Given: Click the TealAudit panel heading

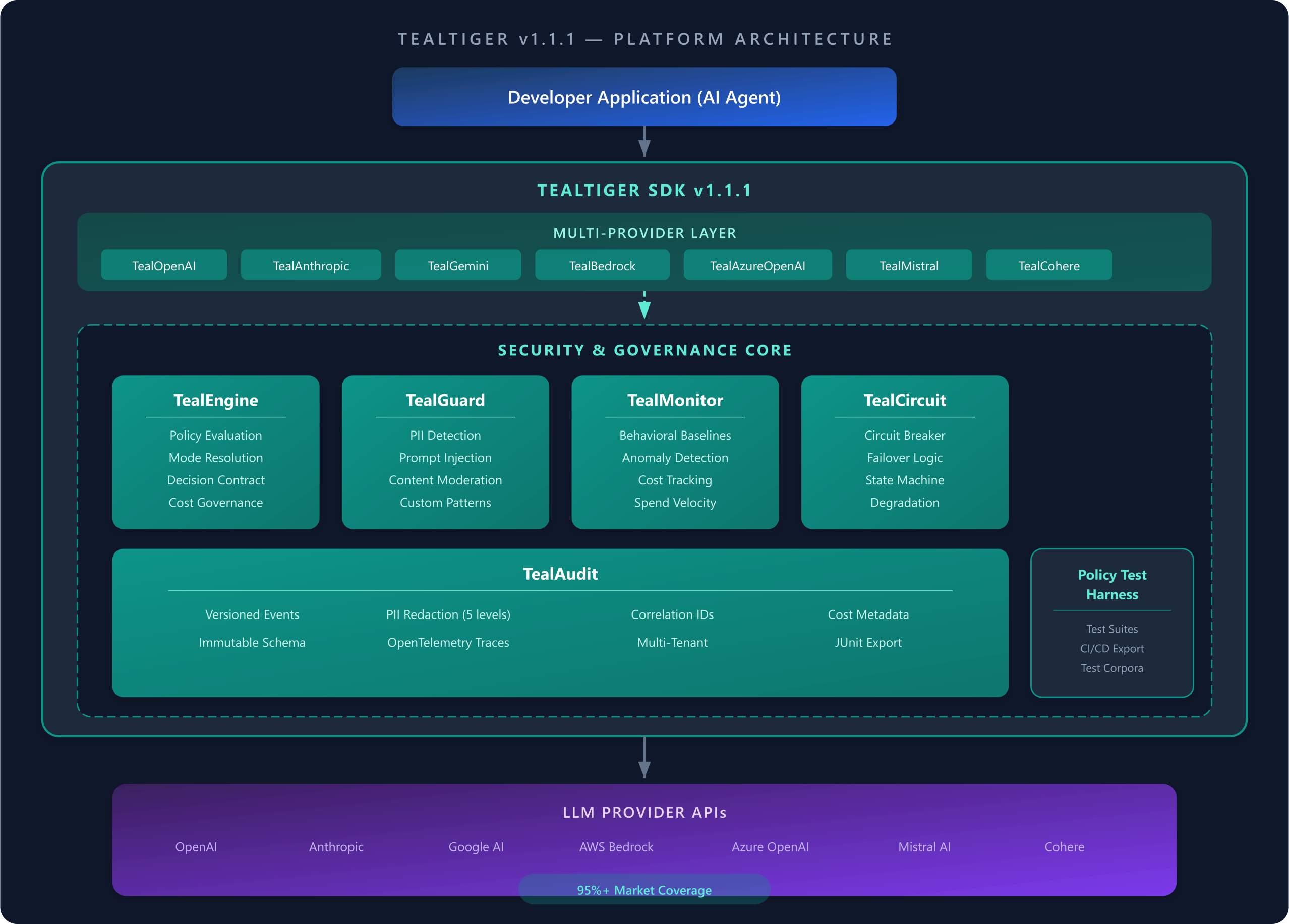Looking at the screenshot, I should point(560,574).
